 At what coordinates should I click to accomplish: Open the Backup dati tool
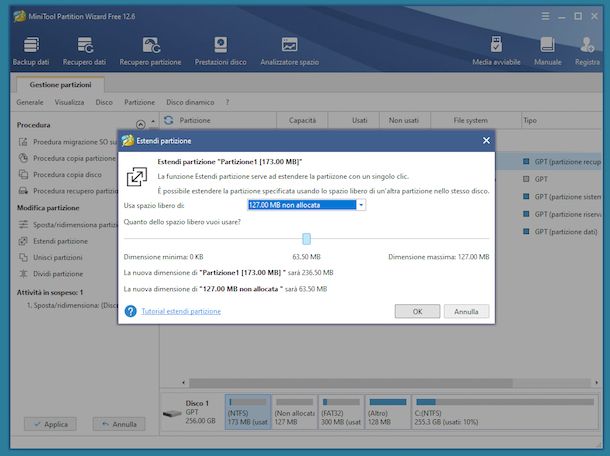31,51
